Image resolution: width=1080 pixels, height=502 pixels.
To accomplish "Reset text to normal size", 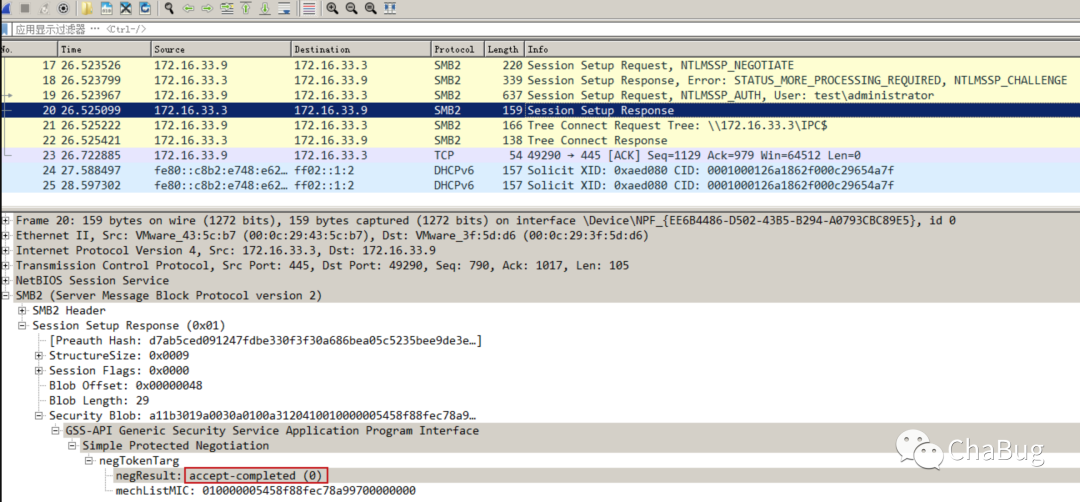I will (x=371, y=8).
